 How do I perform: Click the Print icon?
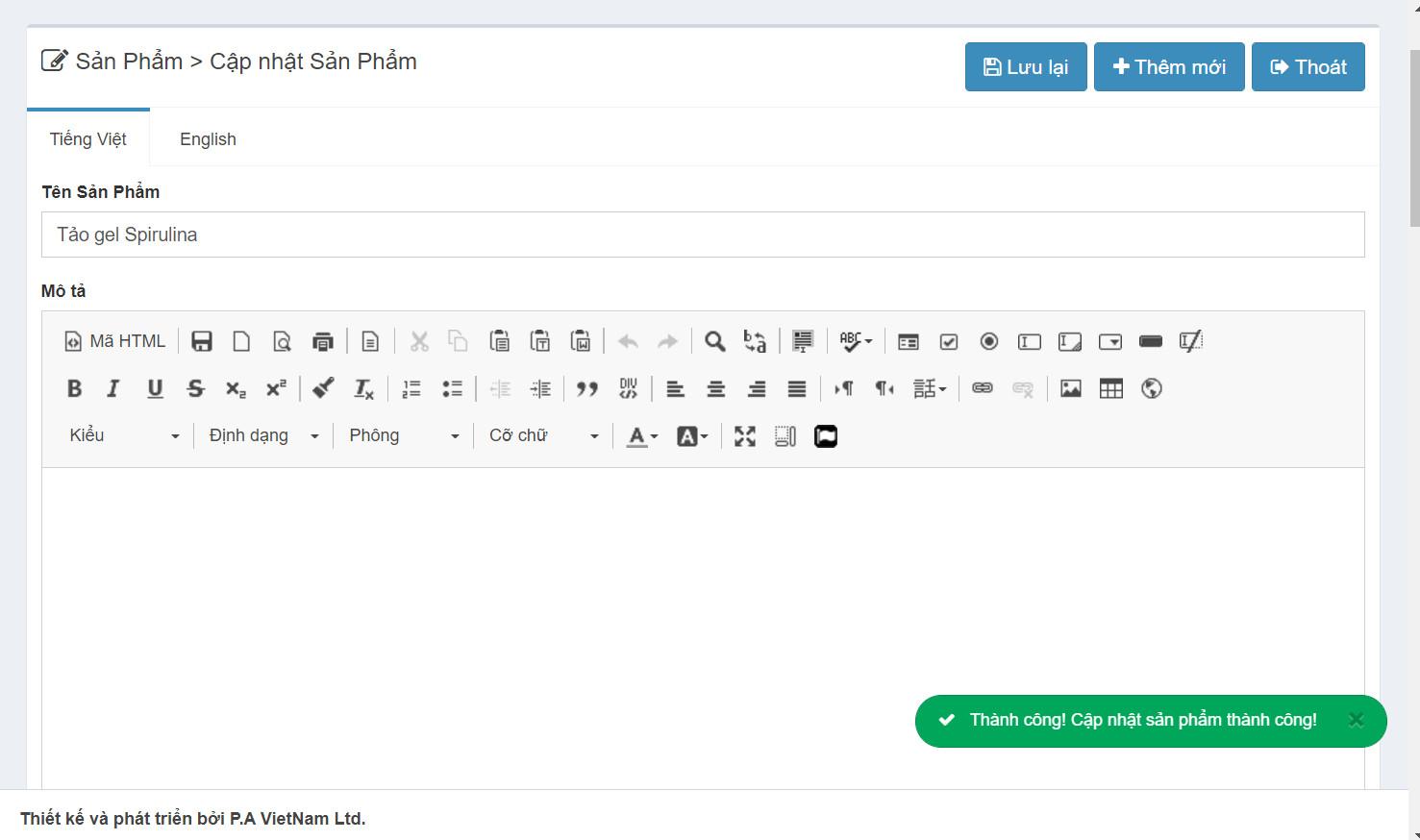click(323, 341)
